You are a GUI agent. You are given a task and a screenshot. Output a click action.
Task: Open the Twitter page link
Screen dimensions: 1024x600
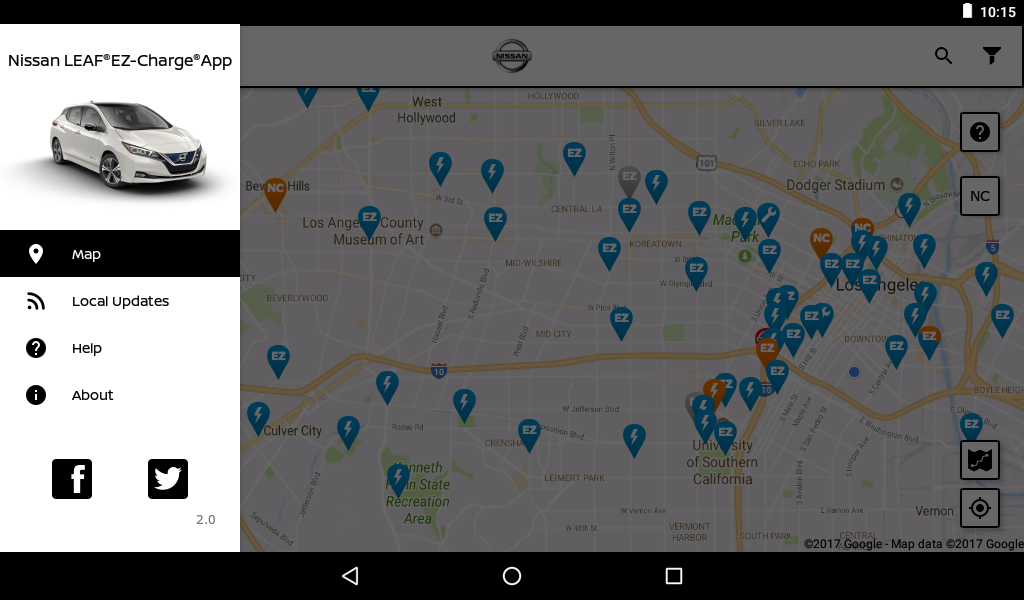pos(168,479)
